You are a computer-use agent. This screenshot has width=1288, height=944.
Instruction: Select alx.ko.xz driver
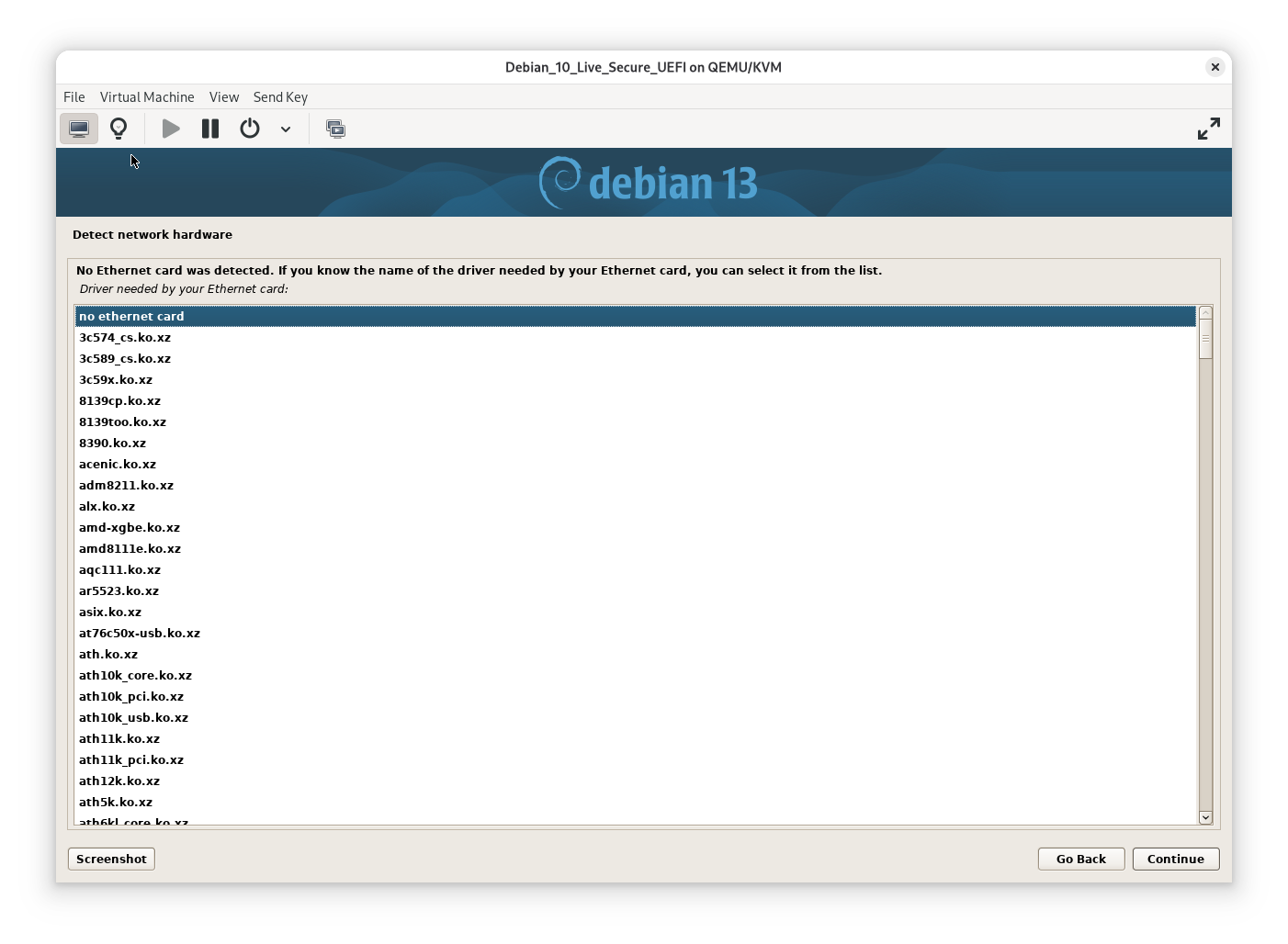[635, 506]
